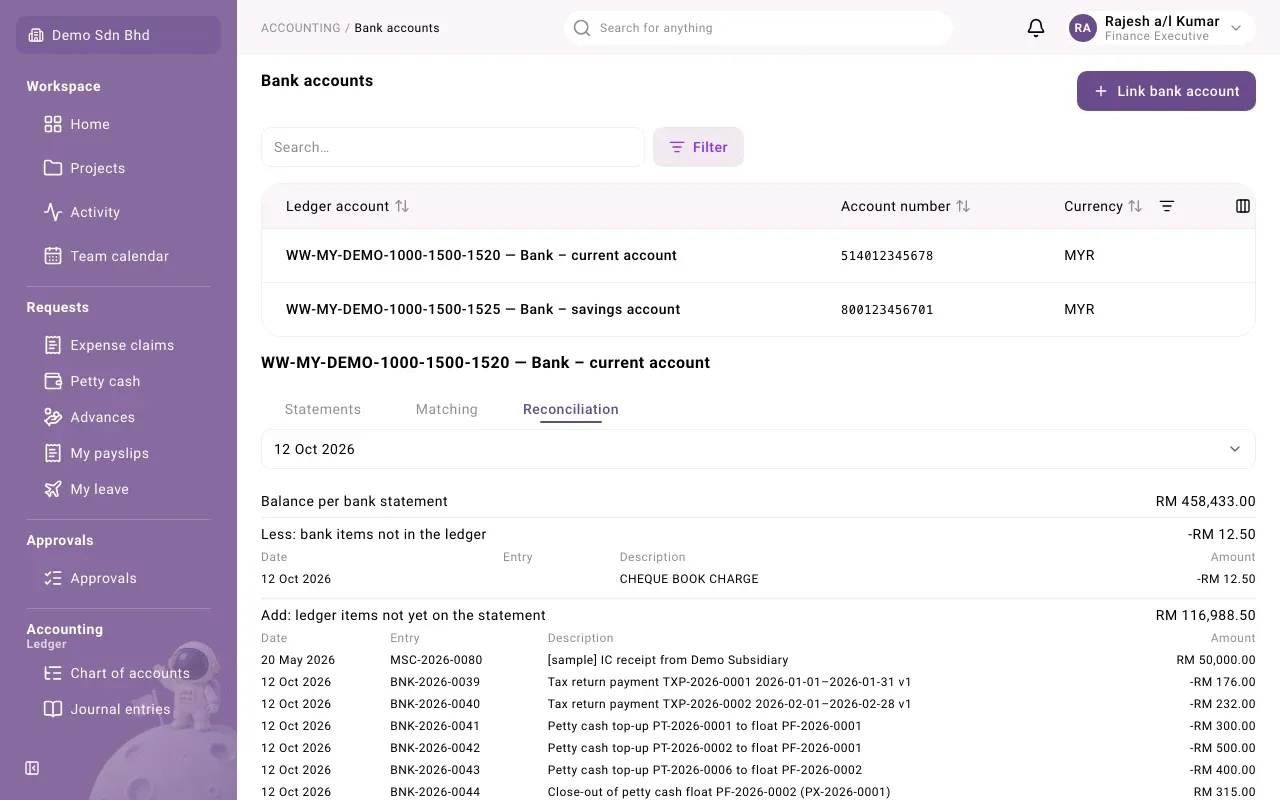Switch to Matching tab

click(x=447, y=409)
